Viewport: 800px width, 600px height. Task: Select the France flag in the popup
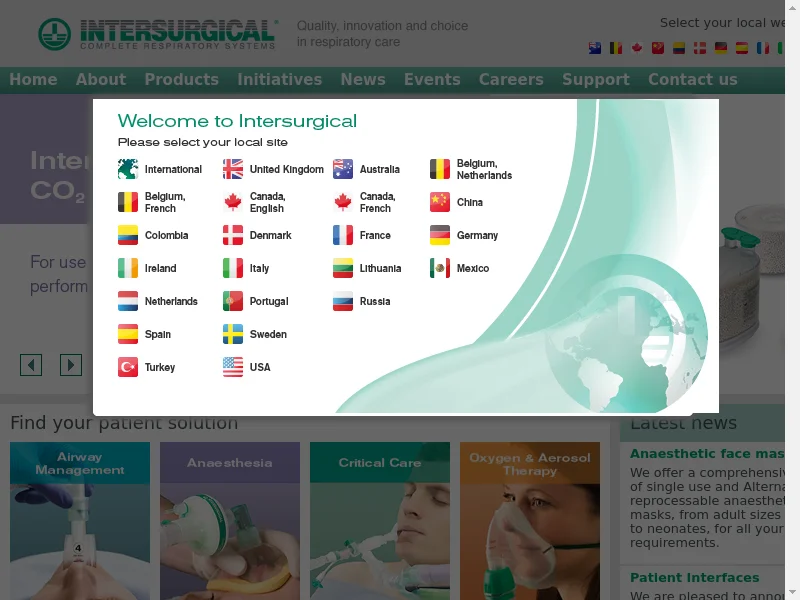point(343,235)
